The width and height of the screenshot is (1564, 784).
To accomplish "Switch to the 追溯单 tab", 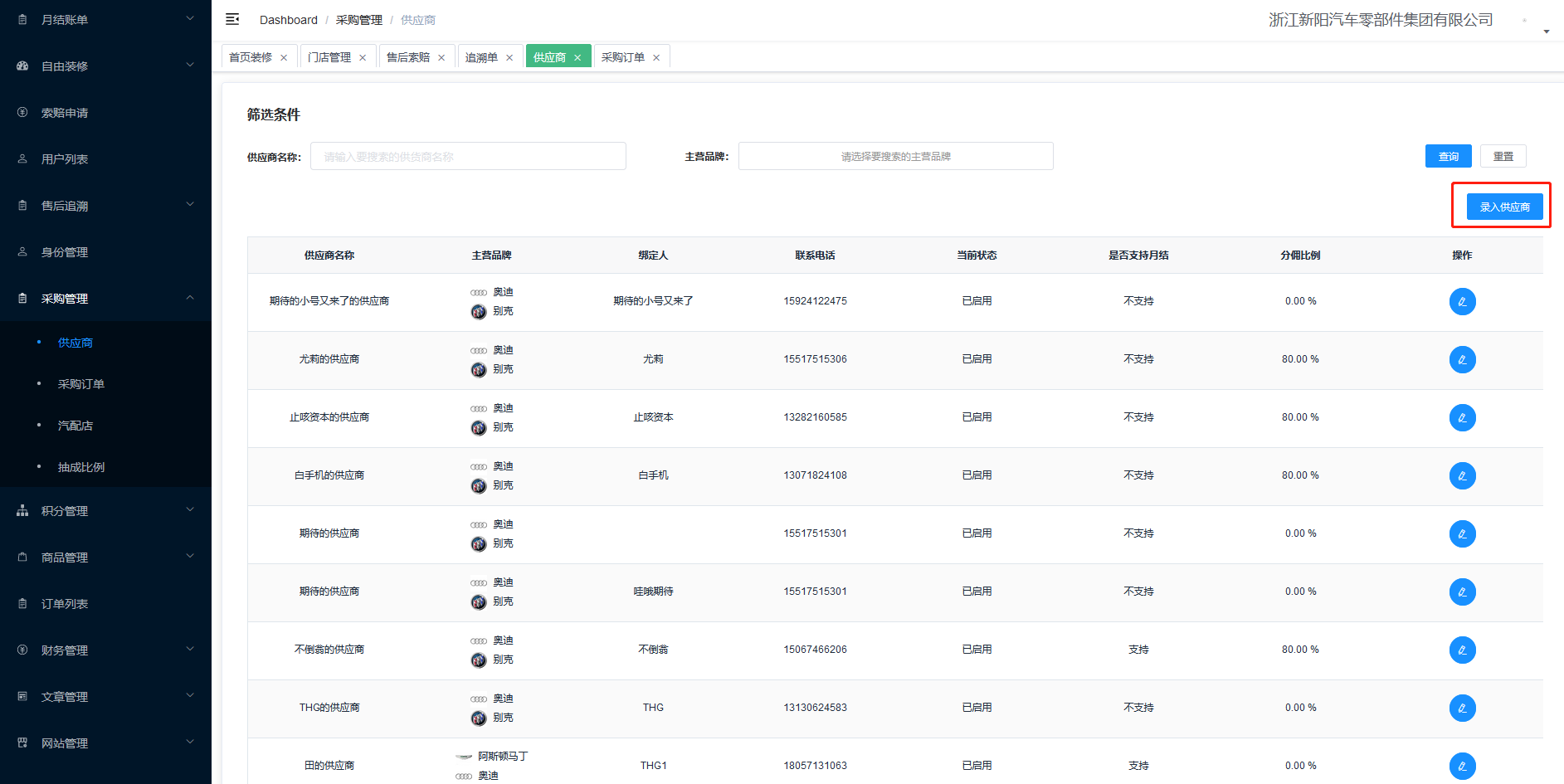I will 481,57.
